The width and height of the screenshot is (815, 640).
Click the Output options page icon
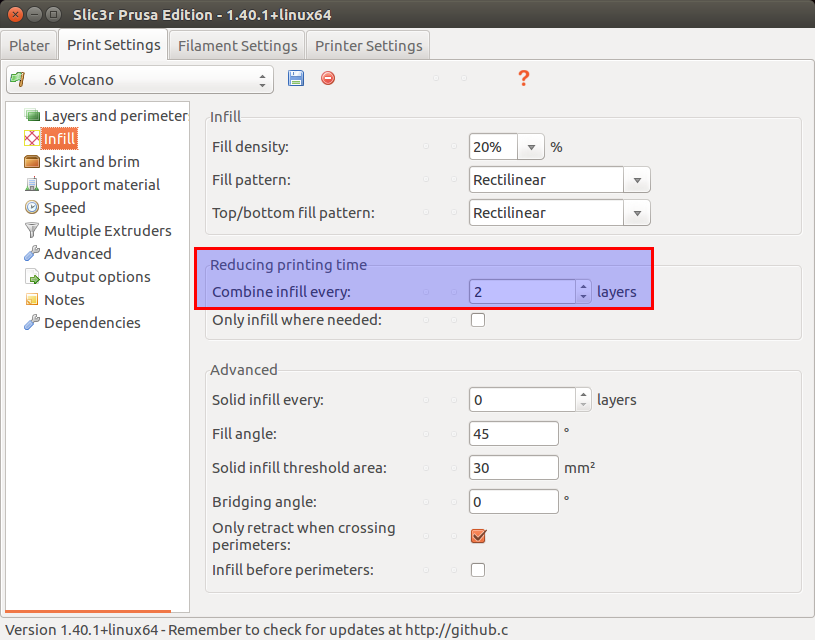pos(32,277)
